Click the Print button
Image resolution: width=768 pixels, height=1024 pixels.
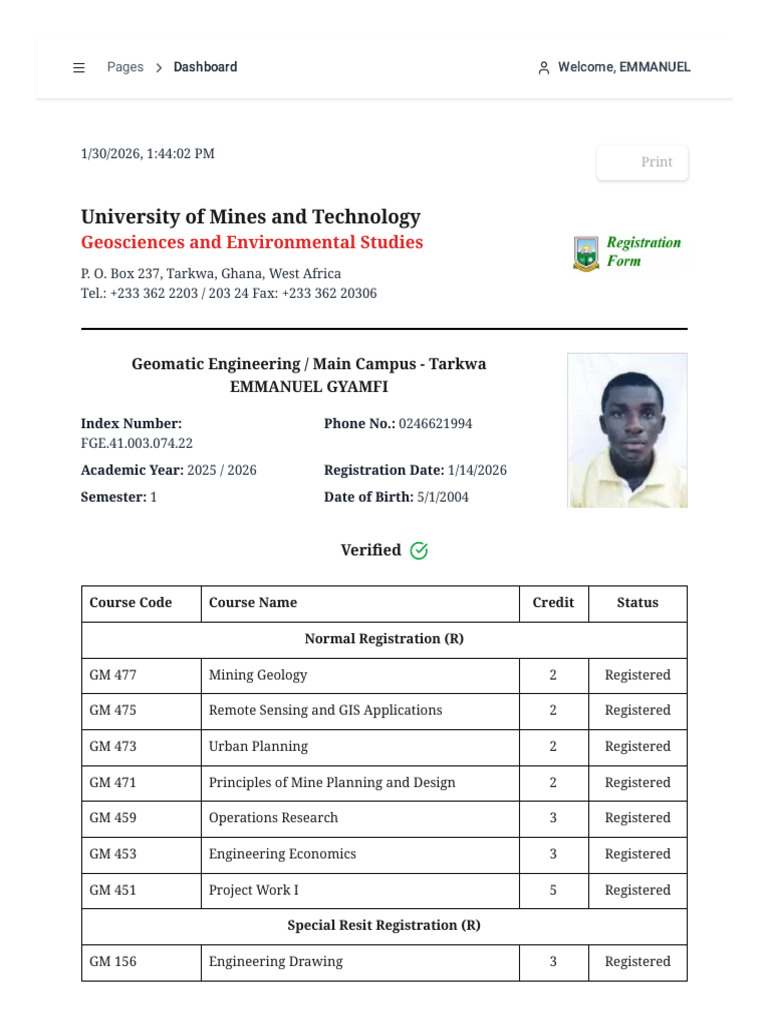click(642, 162)
